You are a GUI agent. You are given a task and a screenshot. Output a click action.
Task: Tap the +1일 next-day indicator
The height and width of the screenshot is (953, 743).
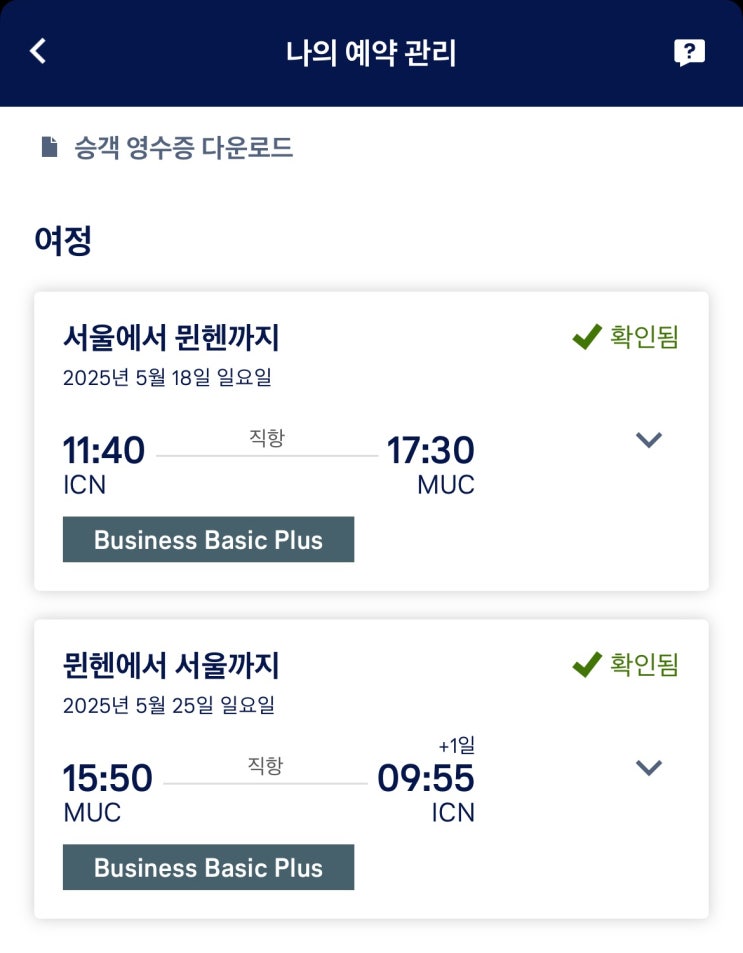(x=456, y=746)
